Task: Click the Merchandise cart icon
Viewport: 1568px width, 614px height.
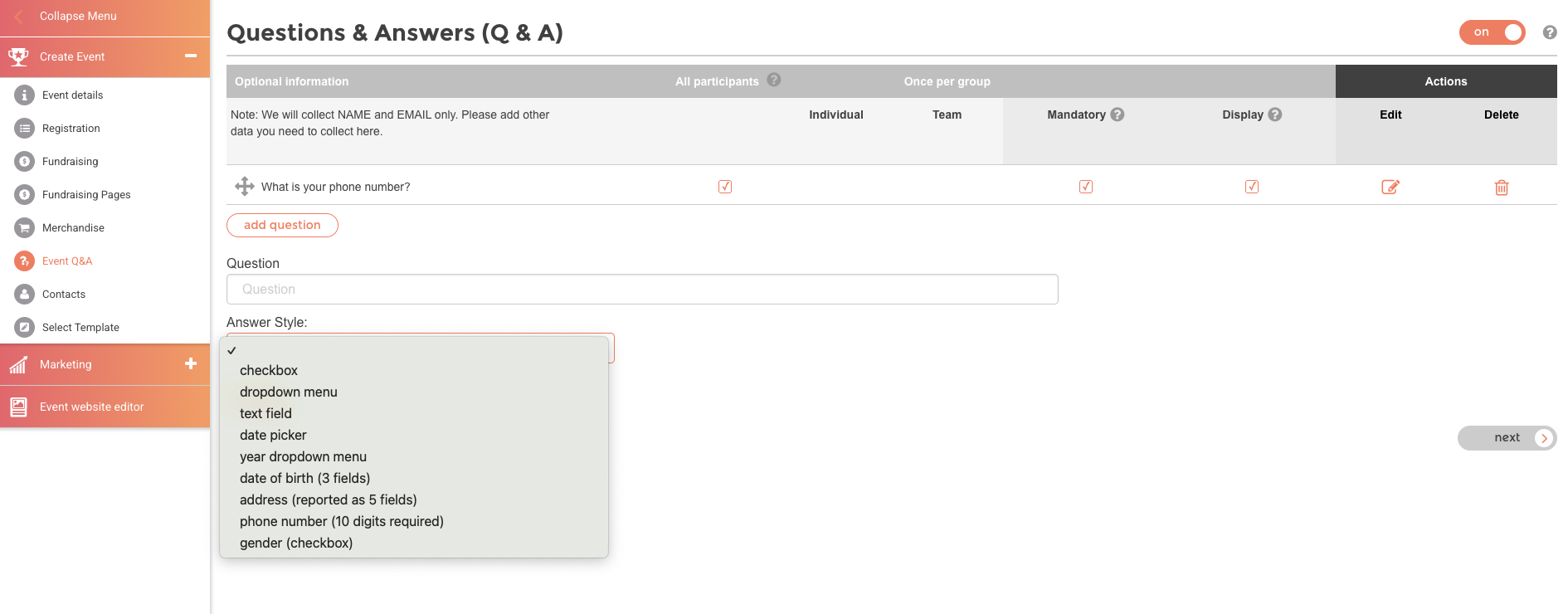Action: click(25, 227)
